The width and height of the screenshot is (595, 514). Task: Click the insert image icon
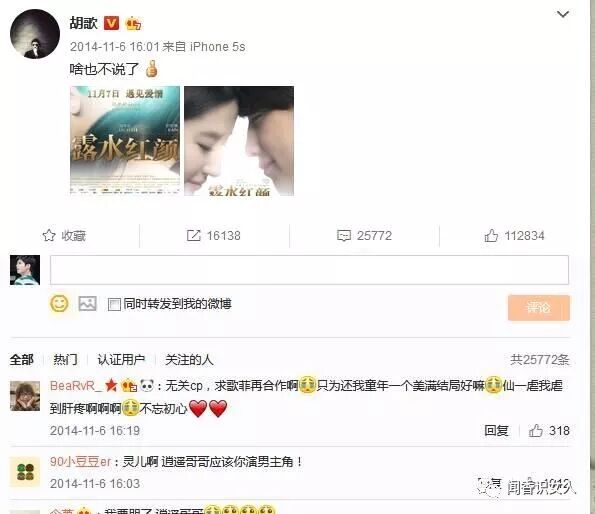tap(87, 303)
